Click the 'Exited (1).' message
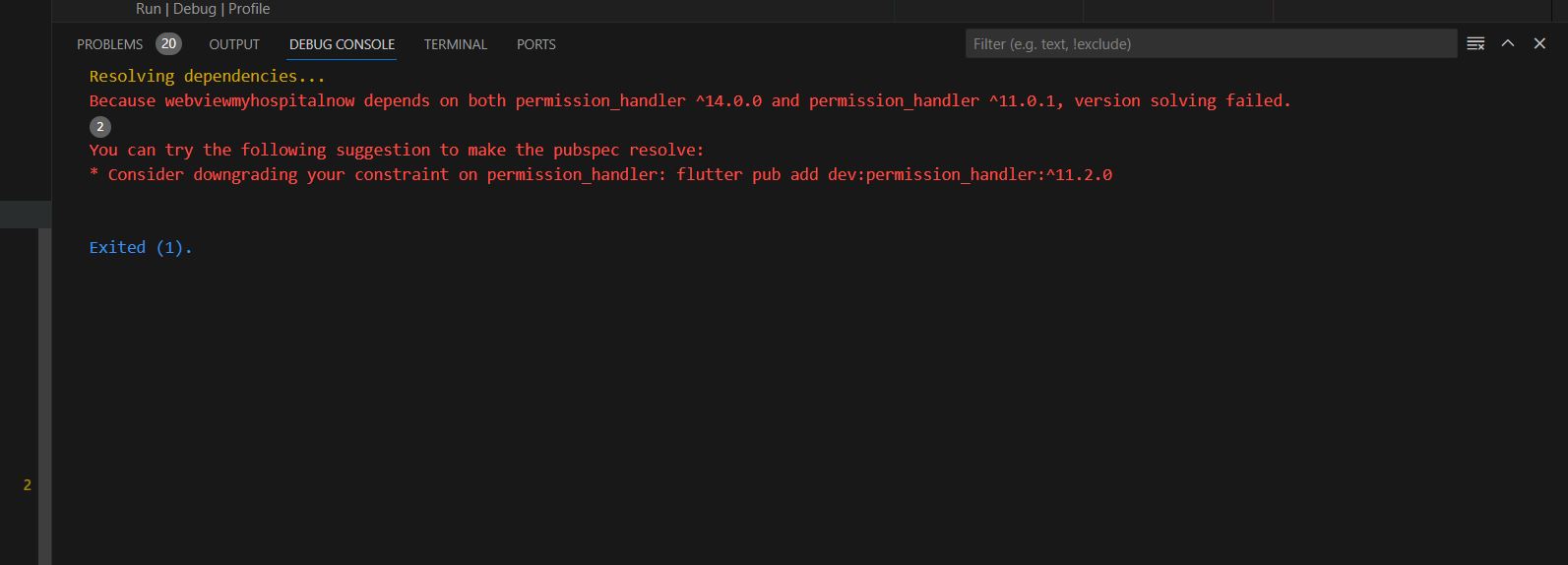 (141, 247)
